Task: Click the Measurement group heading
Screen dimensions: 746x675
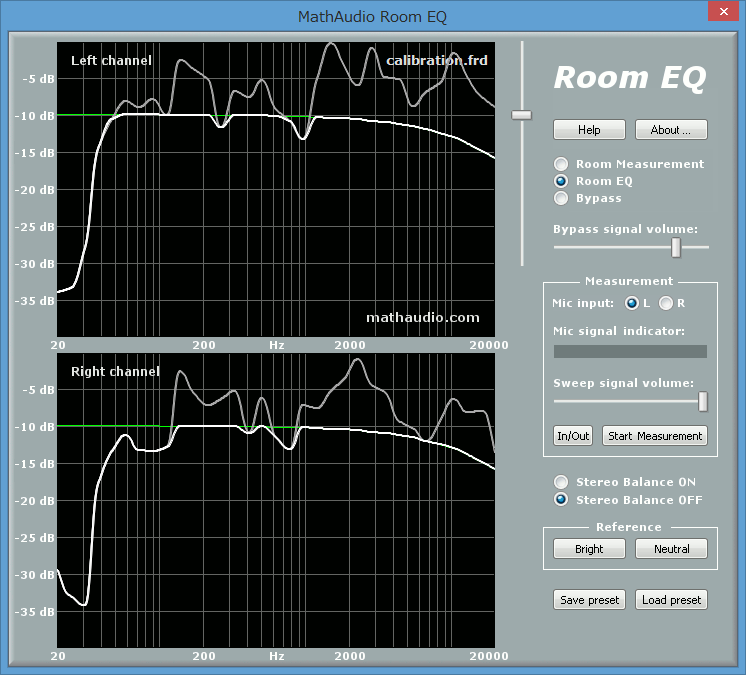Action: (629, 281)
